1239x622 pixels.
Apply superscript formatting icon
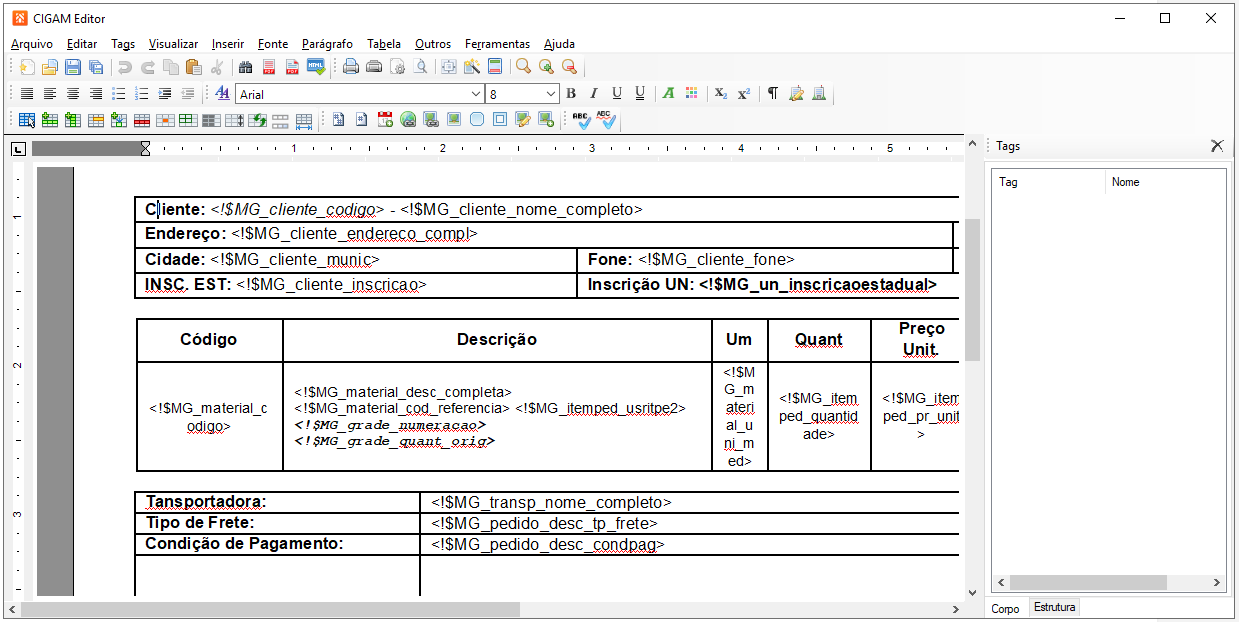coord(743,93)
